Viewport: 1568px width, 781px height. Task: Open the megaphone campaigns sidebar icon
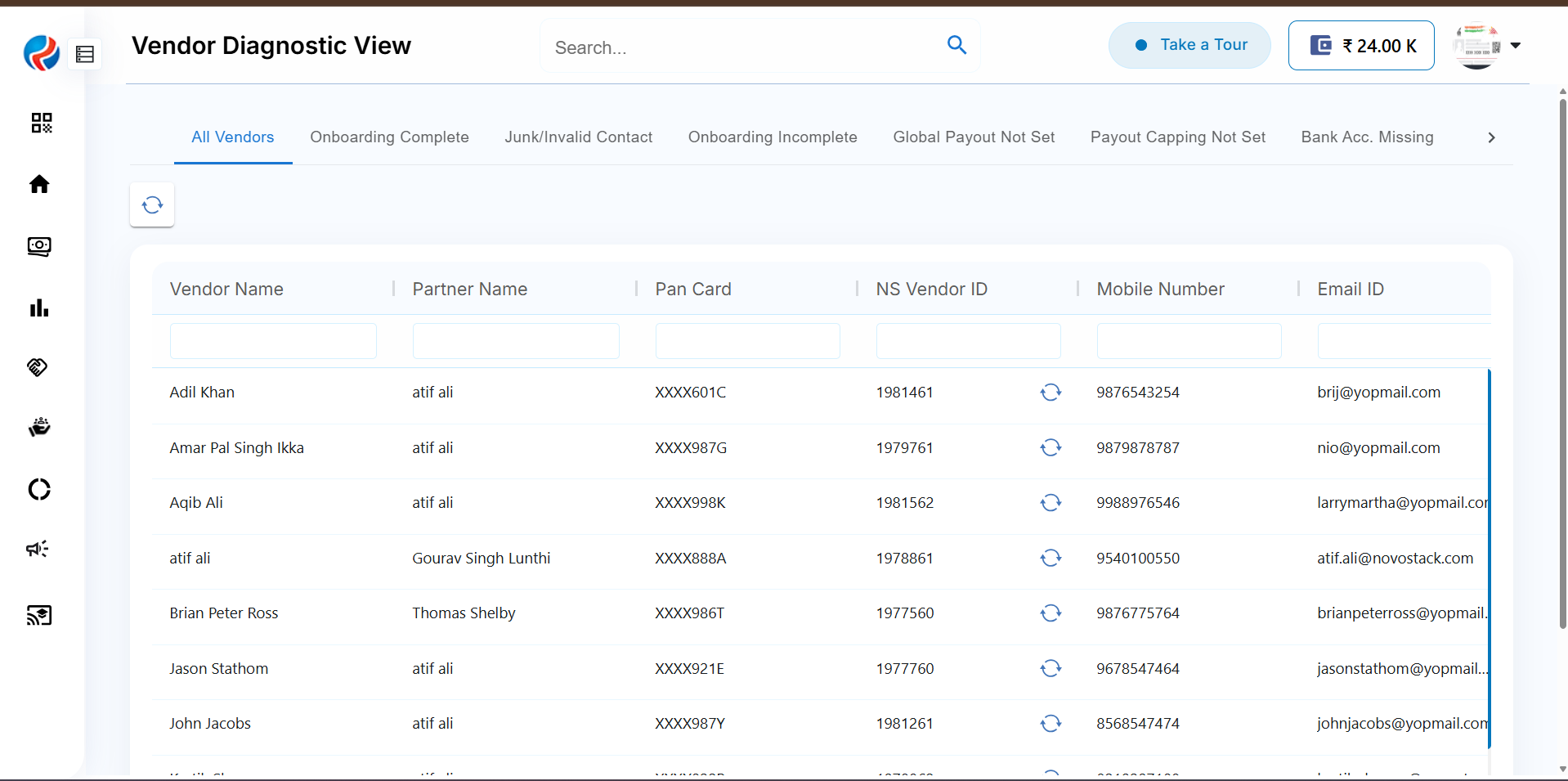(38, 549)
